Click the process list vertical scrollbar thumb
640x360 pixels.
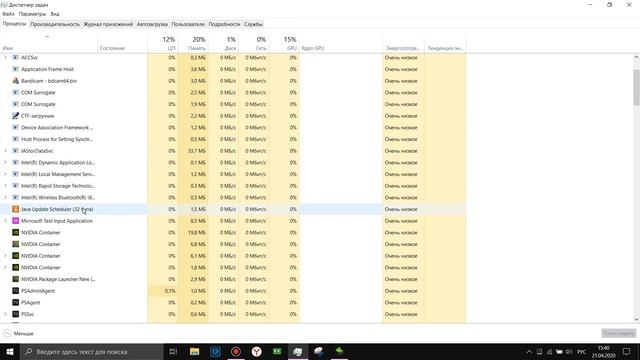click(x=636, y=87)
